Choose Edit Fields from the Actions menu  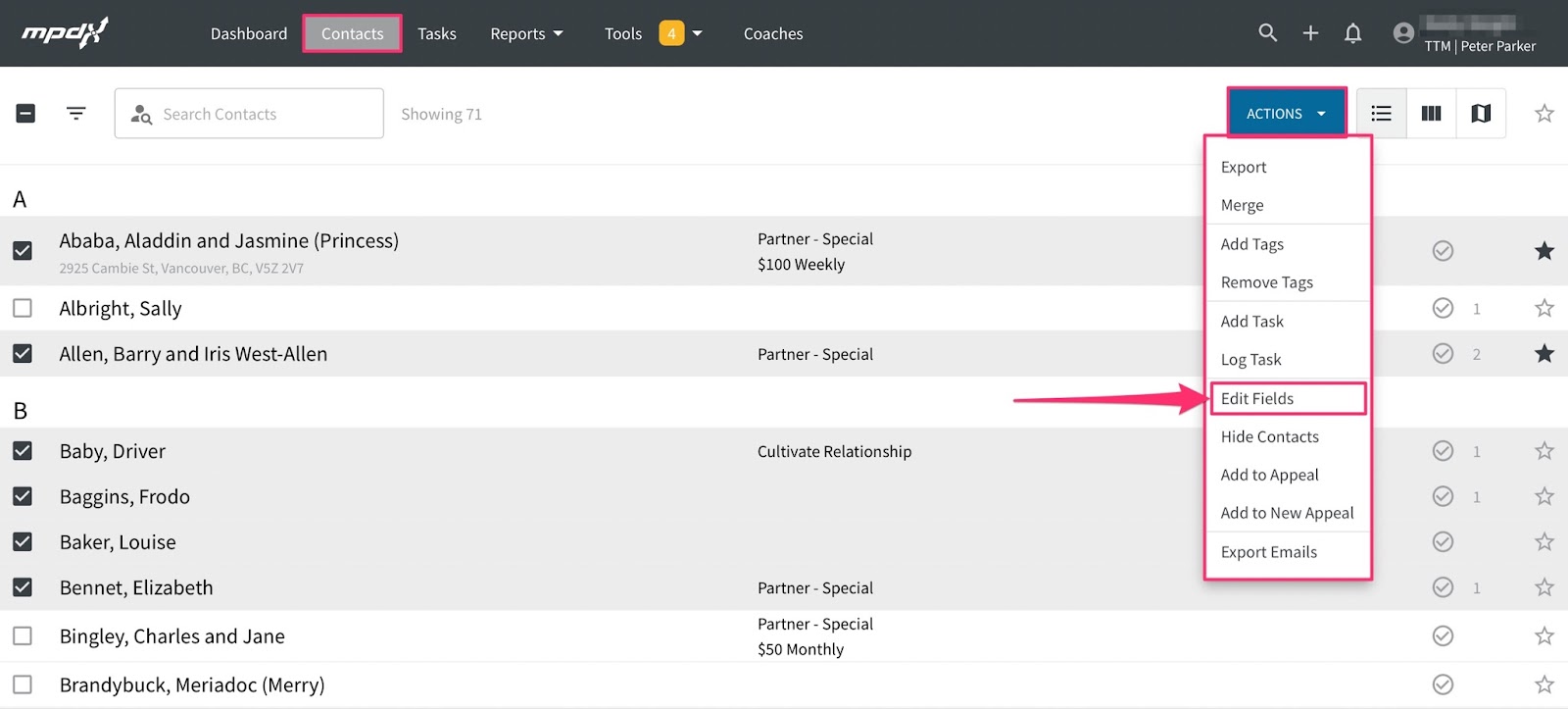[x=1257, y=398]
